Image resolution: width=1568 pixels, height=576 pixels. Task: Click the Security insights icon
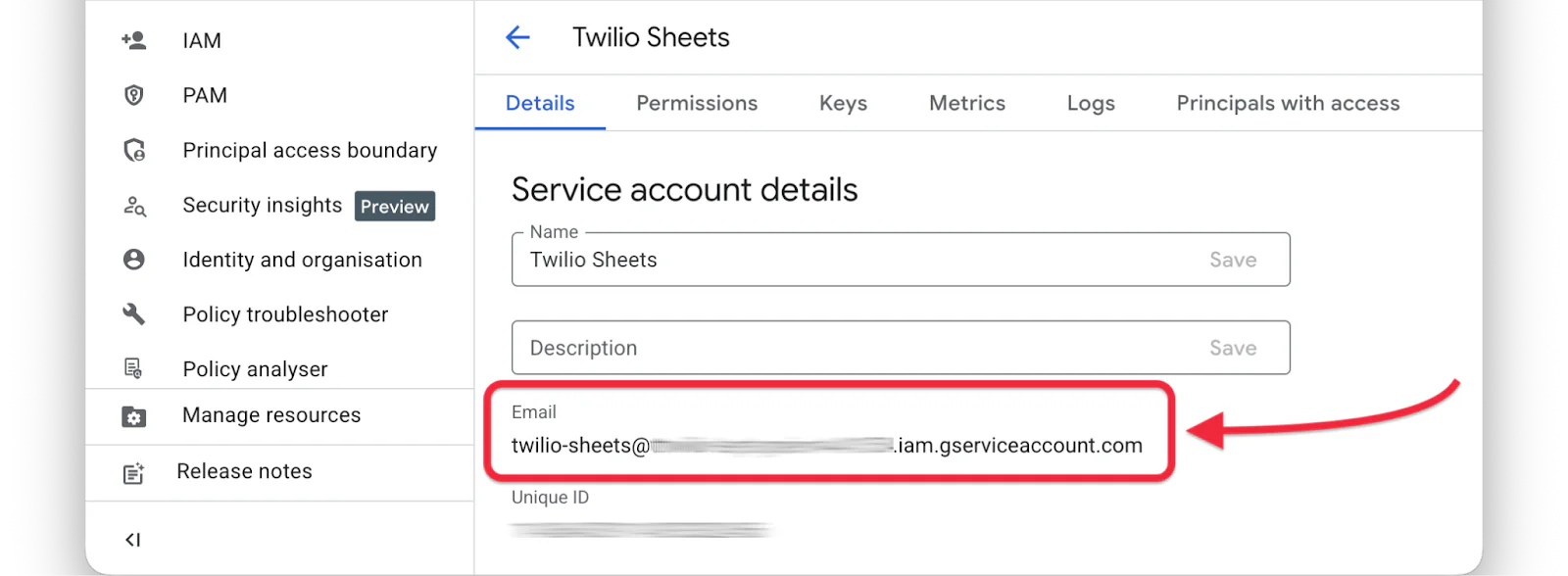click(134, 206)
